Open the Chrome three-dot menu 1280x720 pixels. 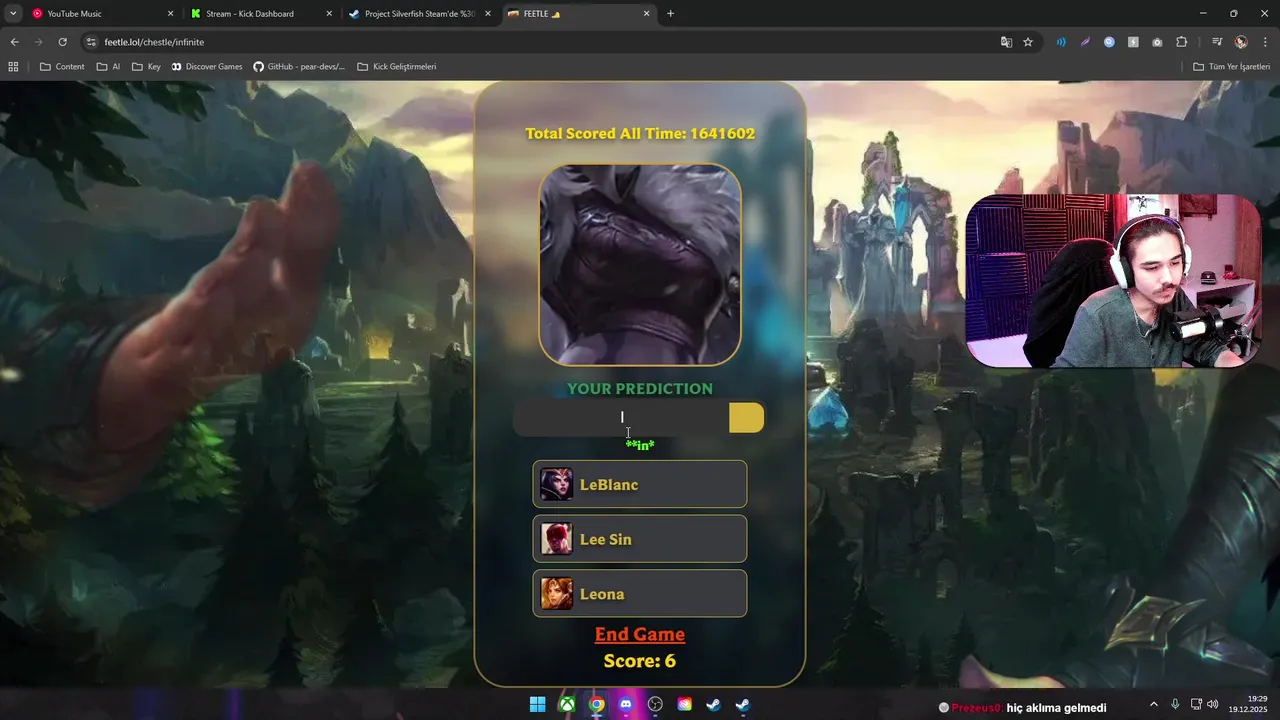[x=1266, y=42]
